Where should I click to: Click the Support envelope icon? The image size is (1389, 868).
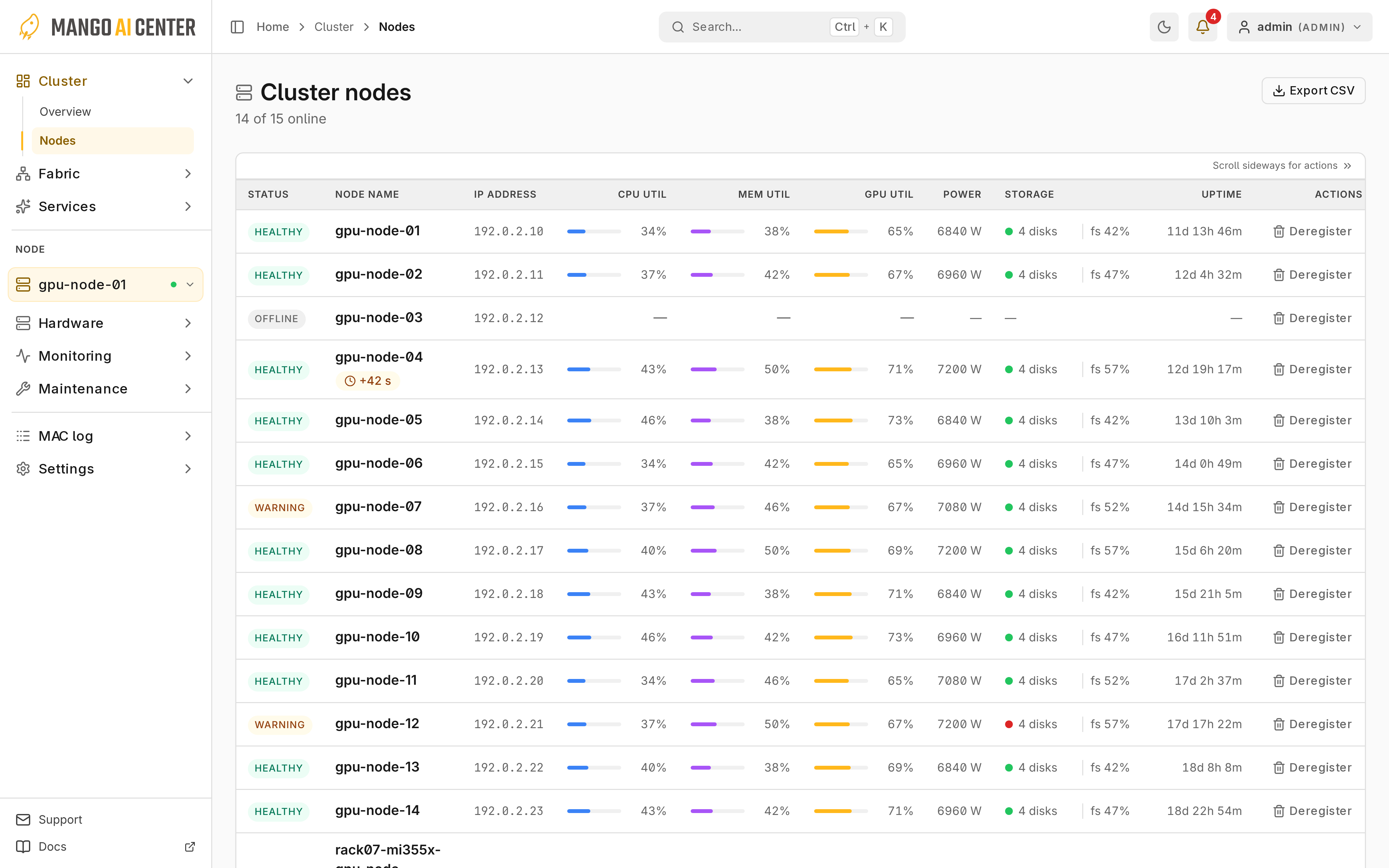(23, 819)
